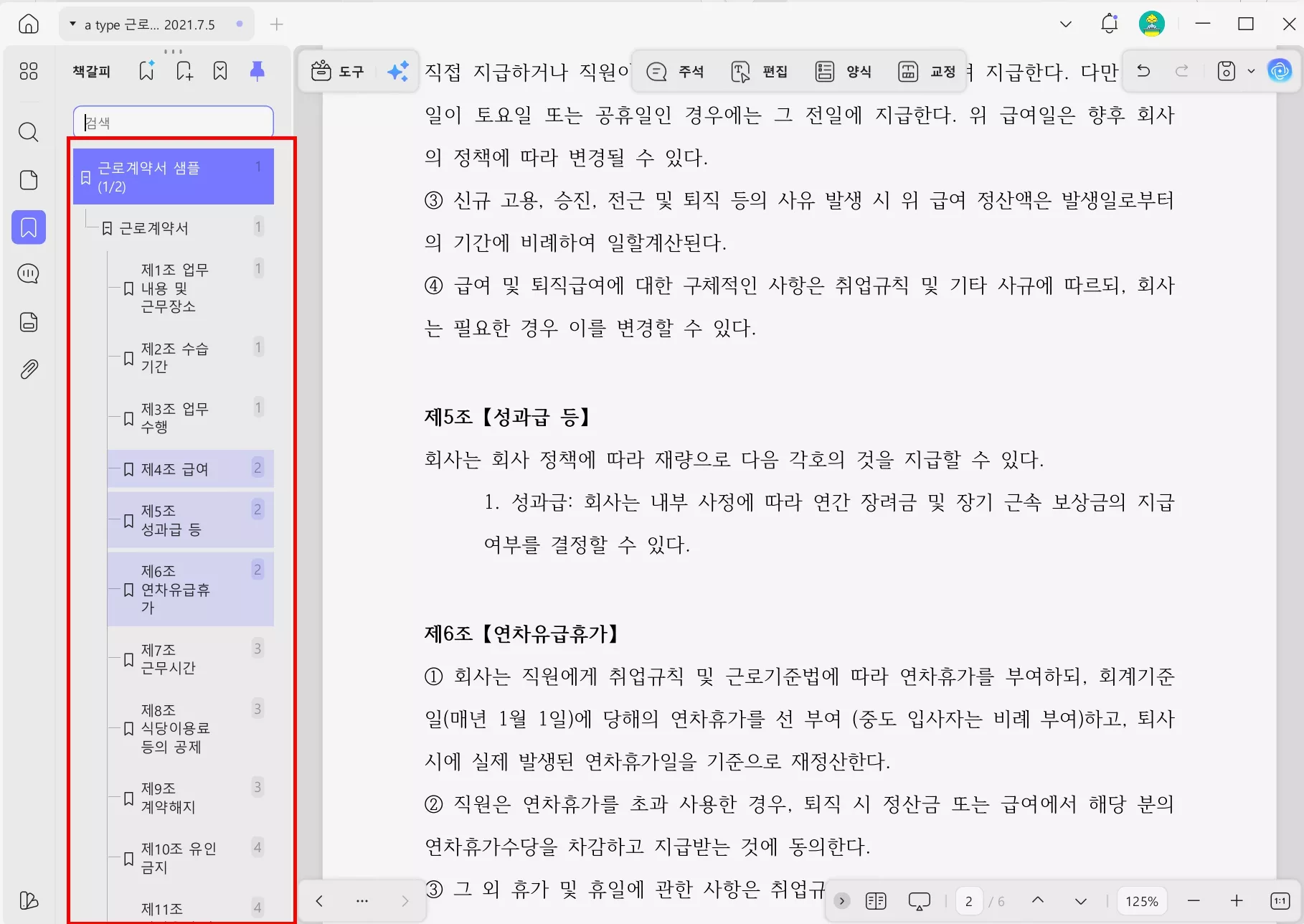Pin the bookmark panel with the pin toggle
Image resolution: width=1304 pixels, height=924 pixels.
click(x=256, y=70)
